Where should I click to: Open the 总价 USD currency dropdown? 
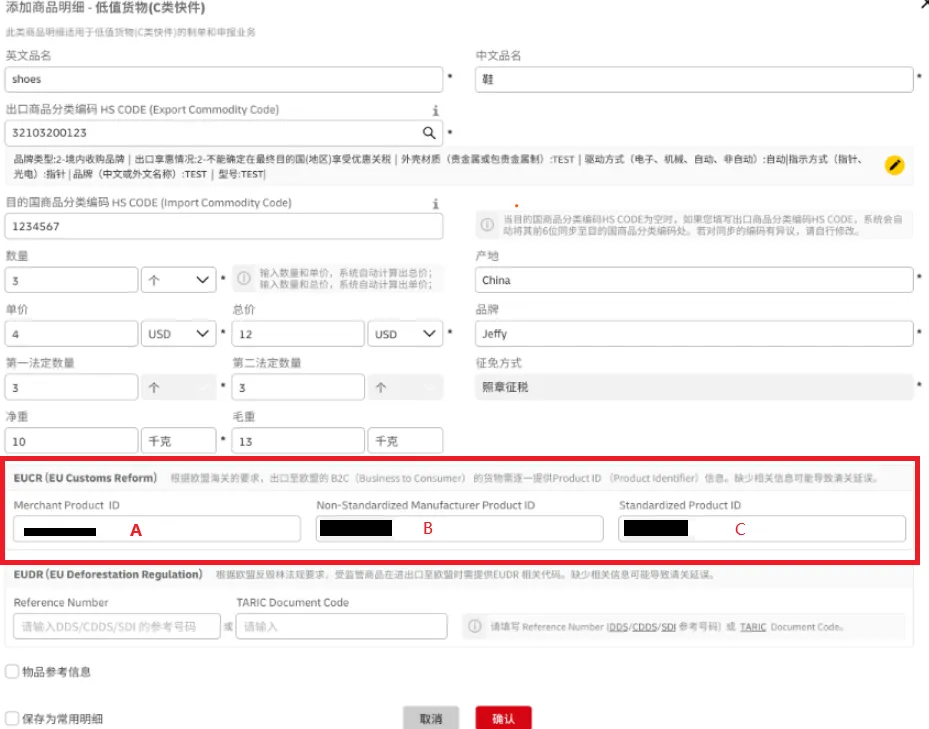pos(405,334)
